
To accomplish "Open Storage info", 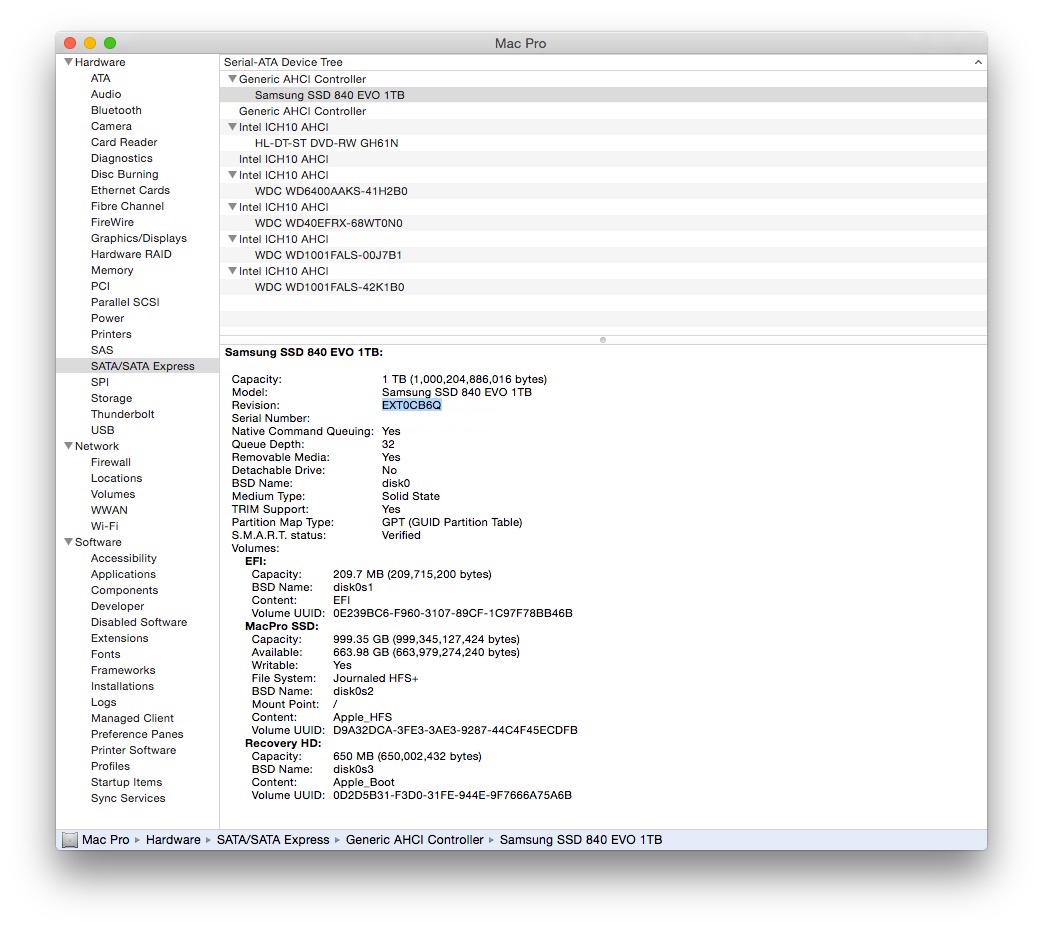I will (111, 398).
